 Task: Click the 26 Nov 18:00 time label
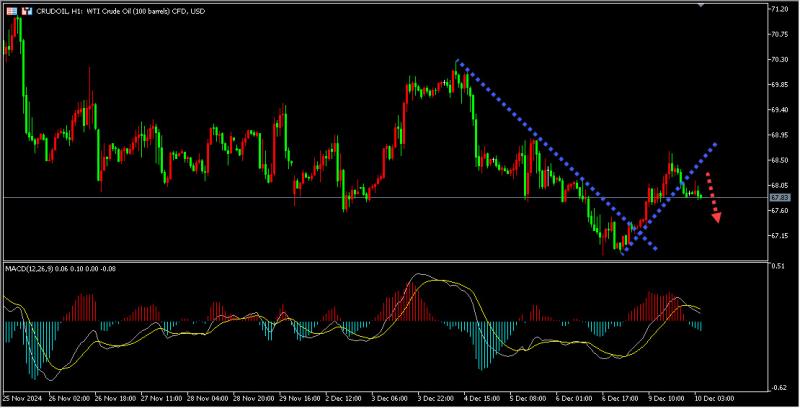[x=115, y=398]
